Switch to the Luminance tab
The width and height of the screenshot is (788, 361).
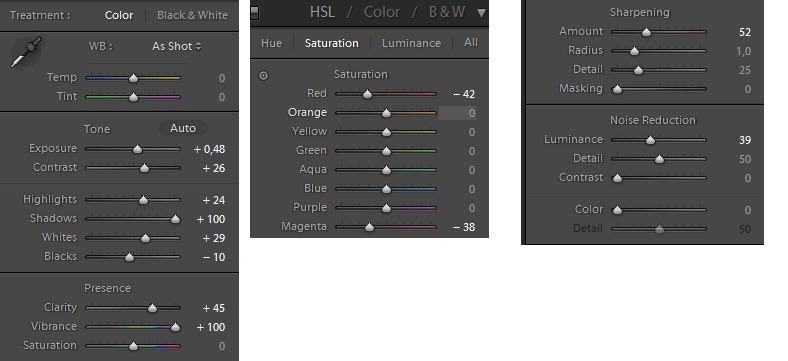411,43
